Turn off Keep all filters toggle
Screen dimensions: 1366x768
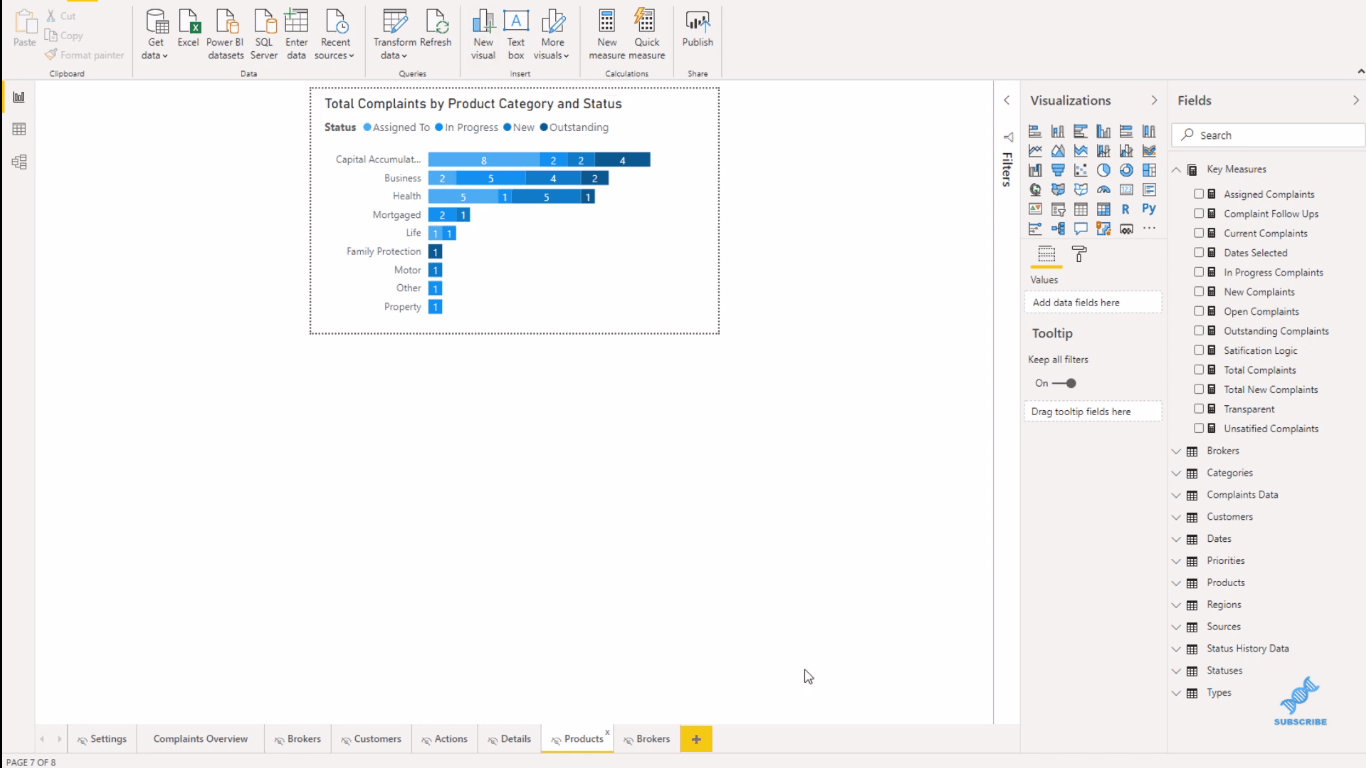(1065, 383)
